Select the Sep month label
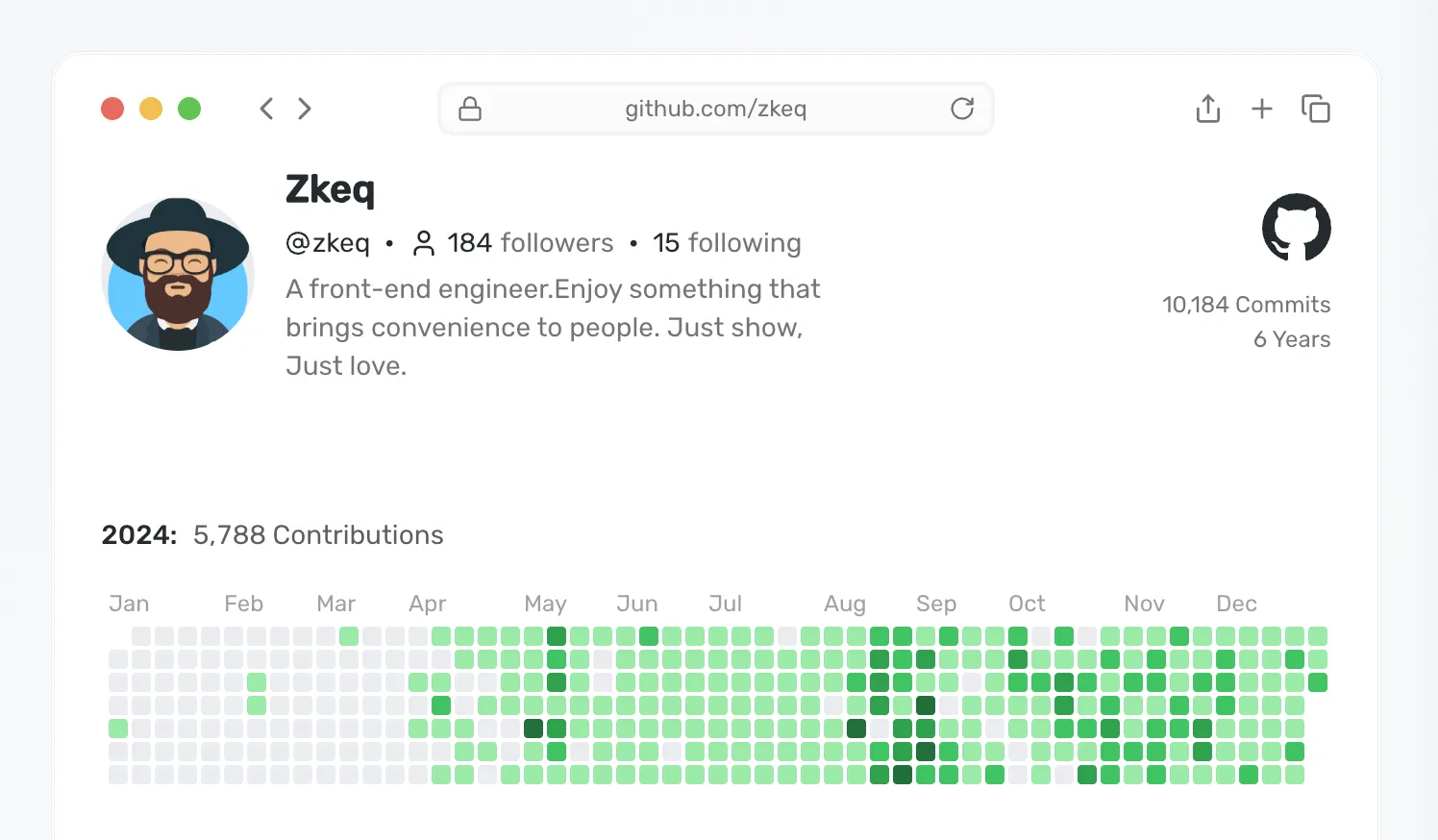 [936, 604]
